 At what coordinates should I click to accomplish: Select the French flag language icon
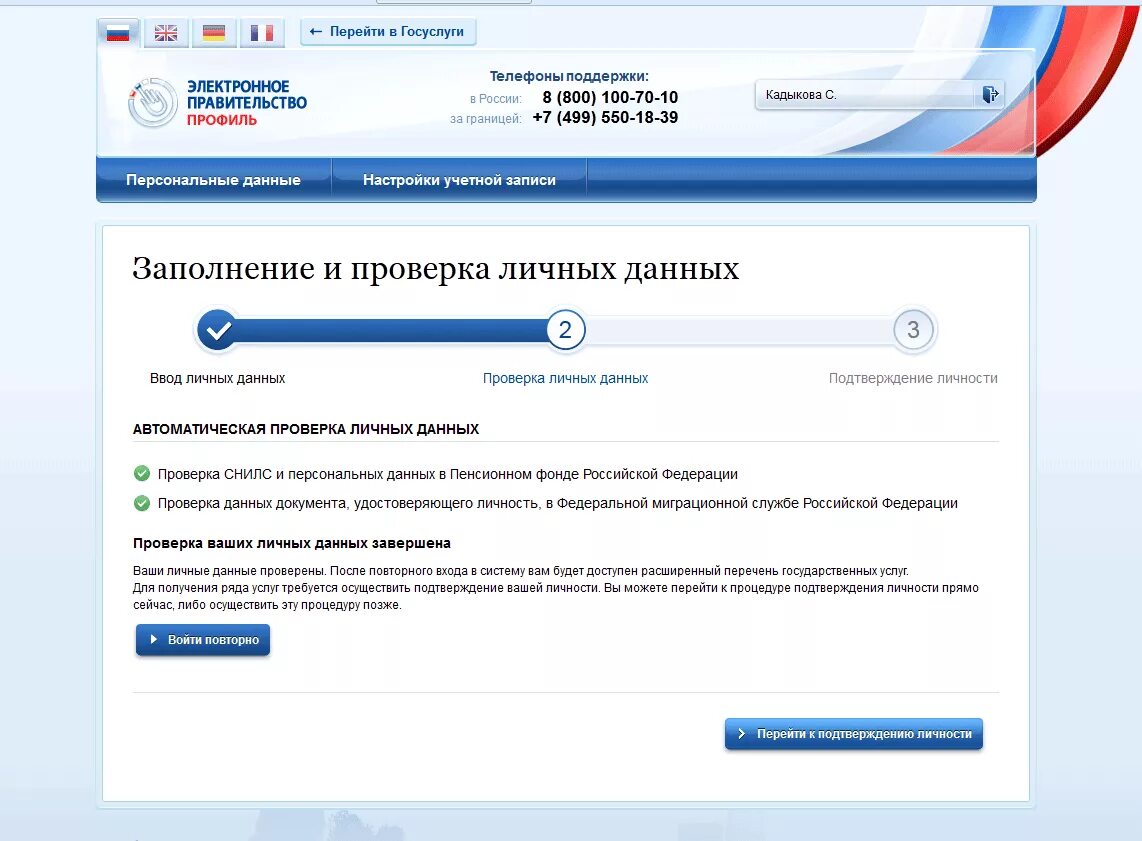[x=261, y=32]
